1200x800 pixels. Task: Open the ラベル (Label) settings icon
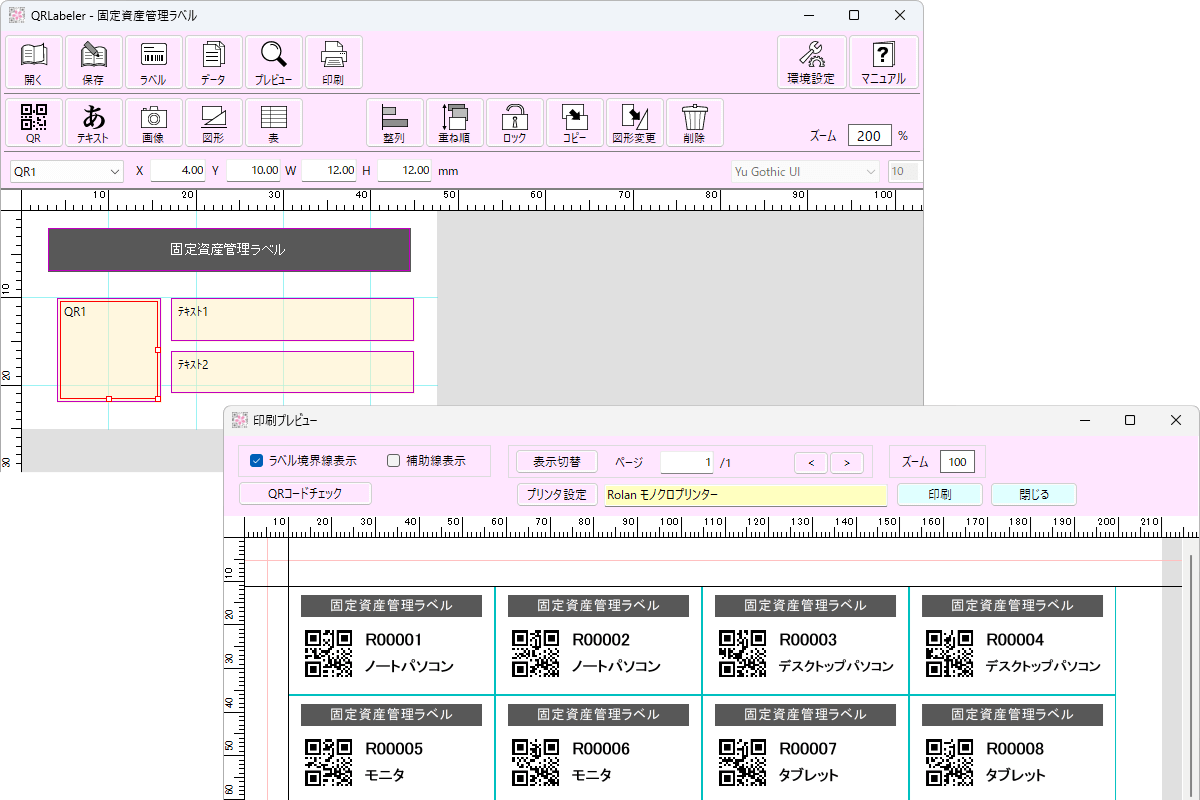pos(154,63)
